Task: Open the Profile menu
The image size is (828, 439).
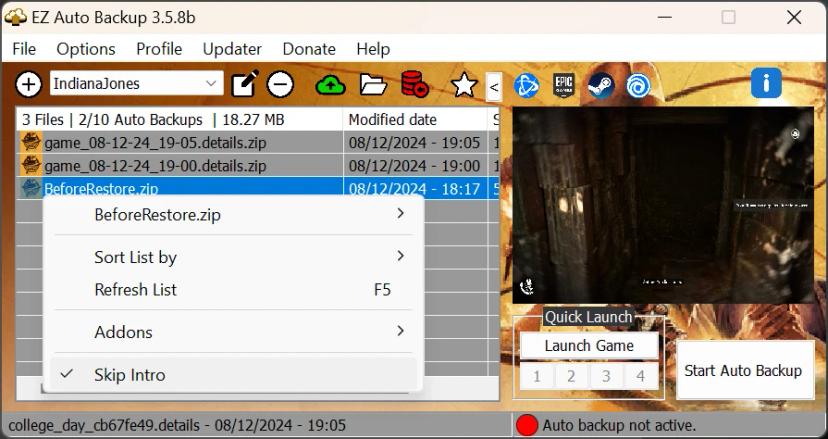Action: 159,49
